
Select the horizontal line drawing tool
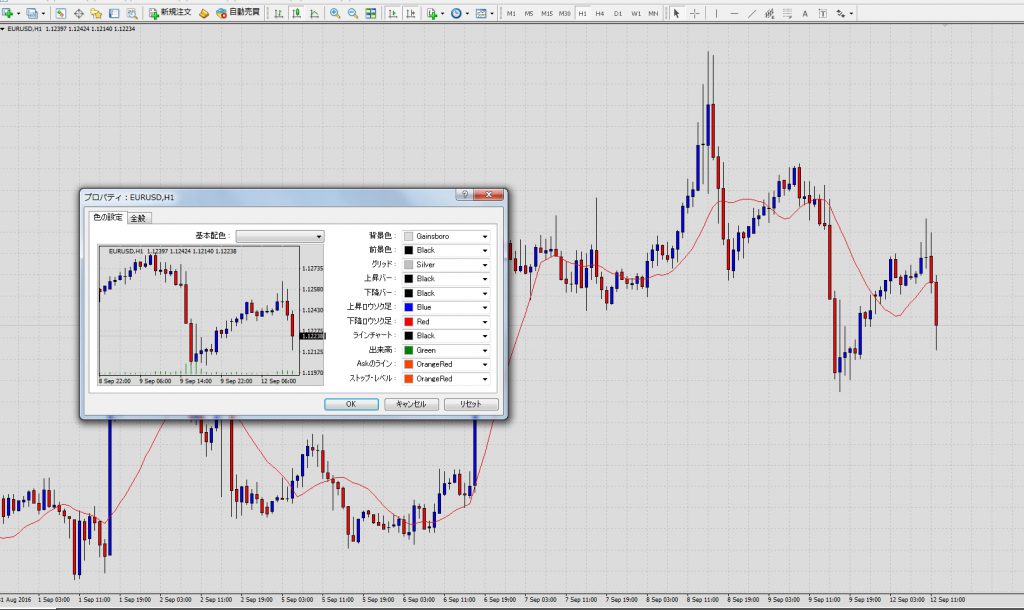pyautogui.click(x=734, y=13)
